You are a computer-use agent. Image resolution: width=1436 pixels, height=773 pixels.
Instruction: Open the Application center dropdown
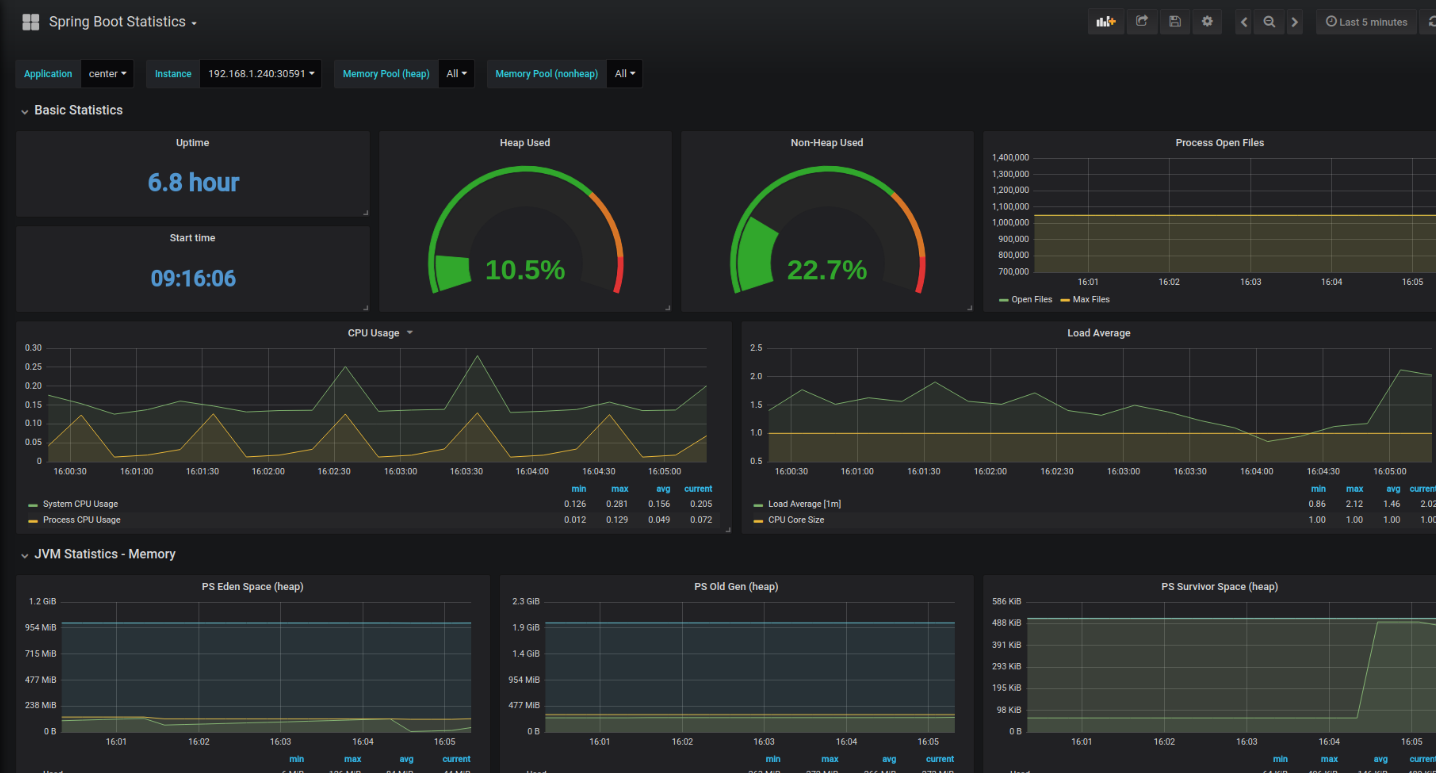coord(109,74)
